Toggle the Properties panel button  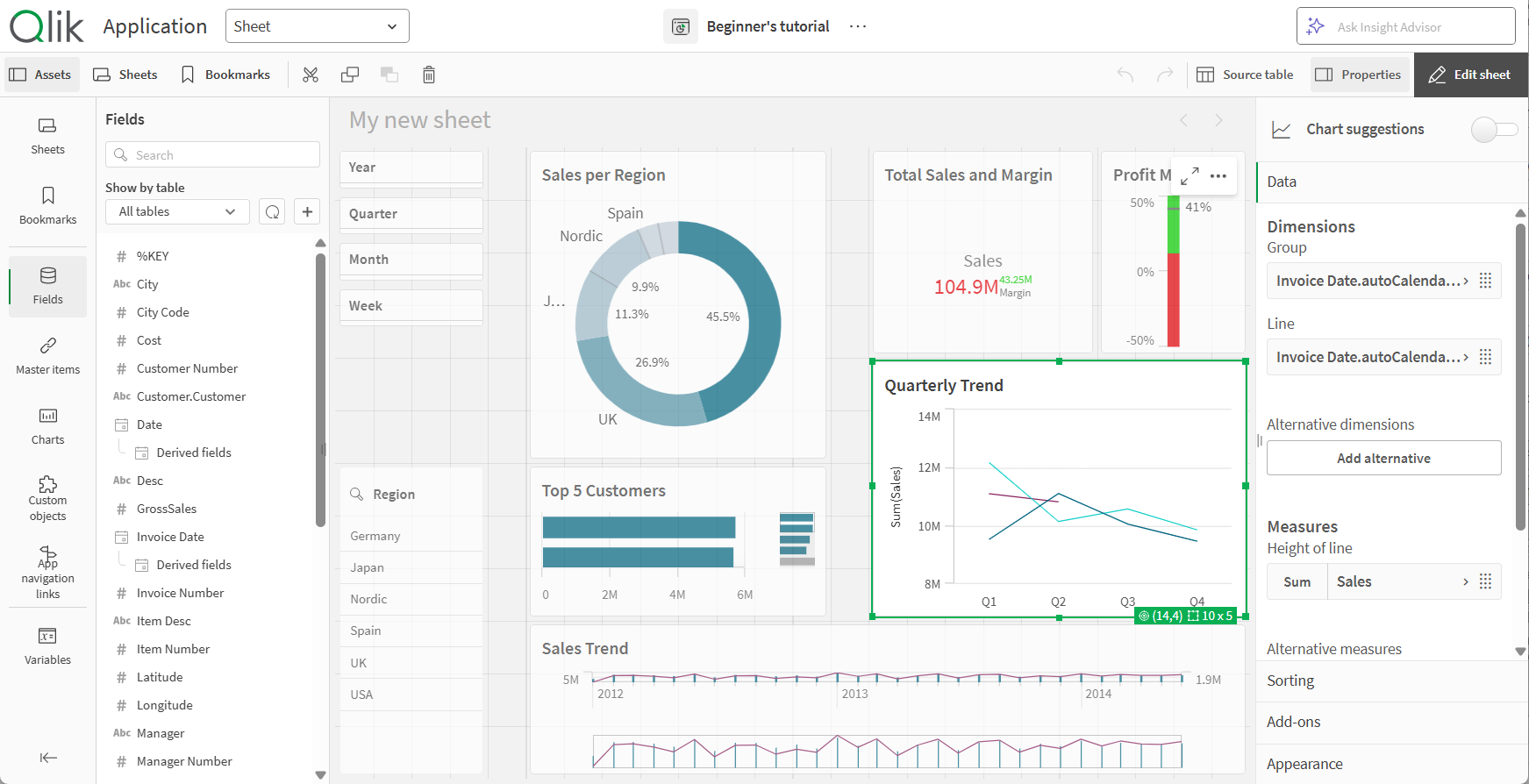1360,75
